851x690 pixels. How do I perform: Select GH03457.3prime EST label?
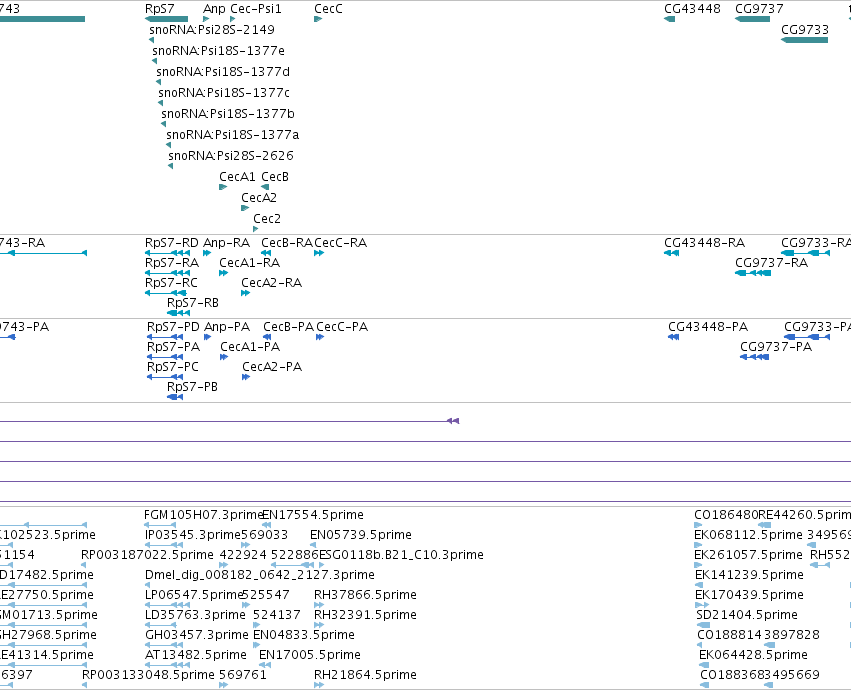pyautogui.click(x=196, y=635)
